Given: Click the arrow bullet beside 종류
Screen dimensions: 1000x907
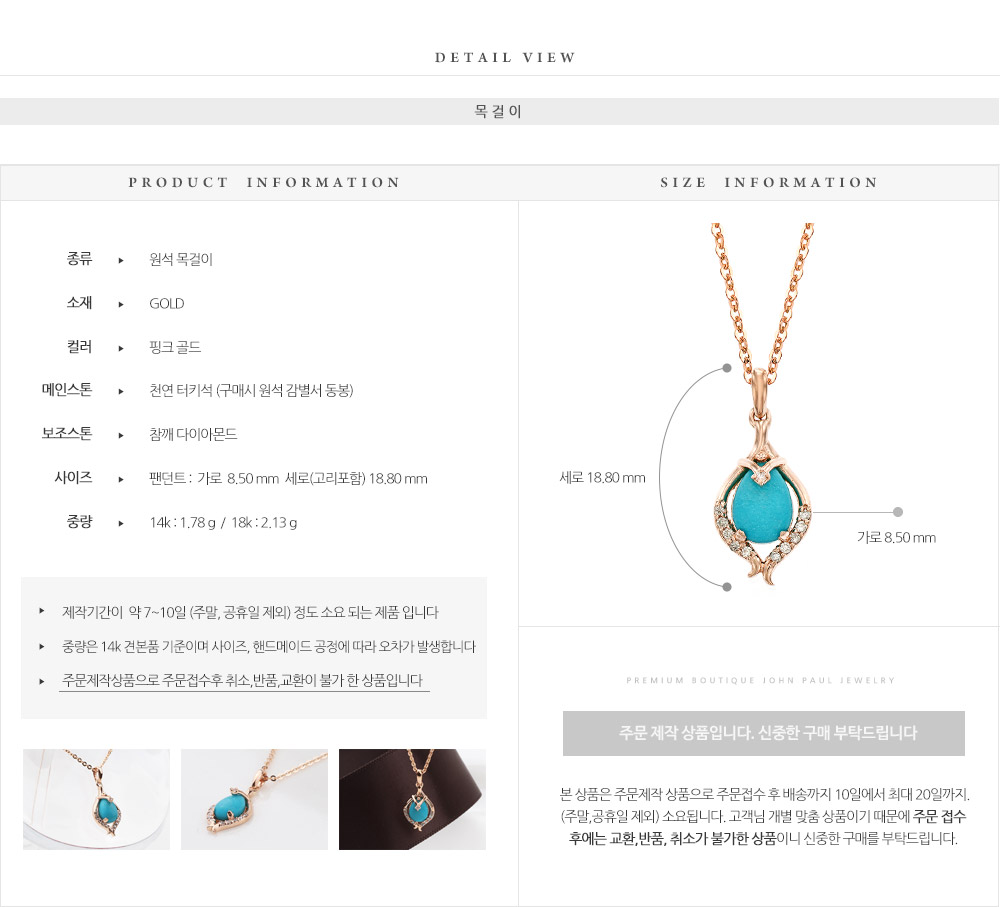Looking at the screenshot, I should coord(121,260).
